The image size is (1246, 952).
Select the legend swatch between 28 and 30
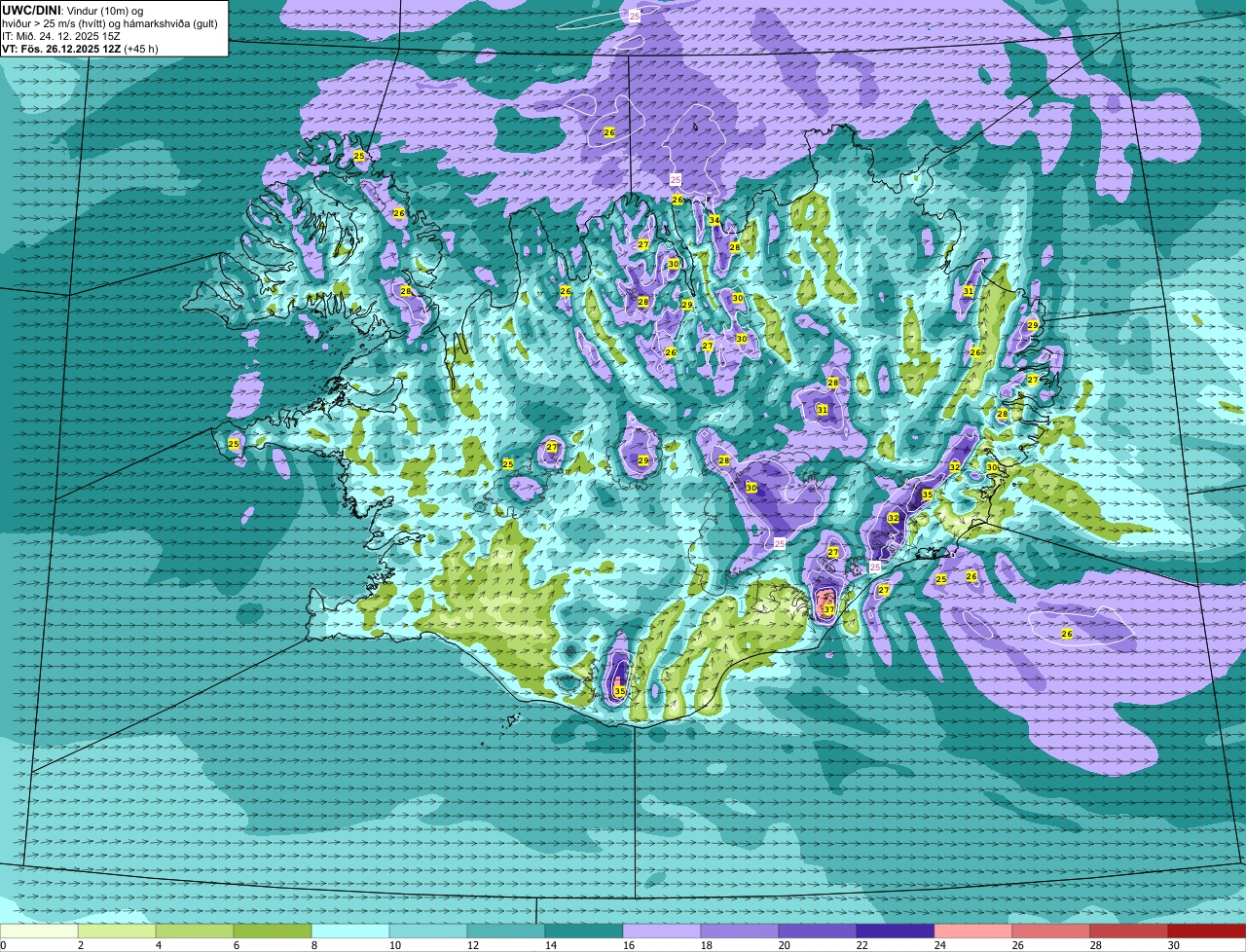point(1129,932)
